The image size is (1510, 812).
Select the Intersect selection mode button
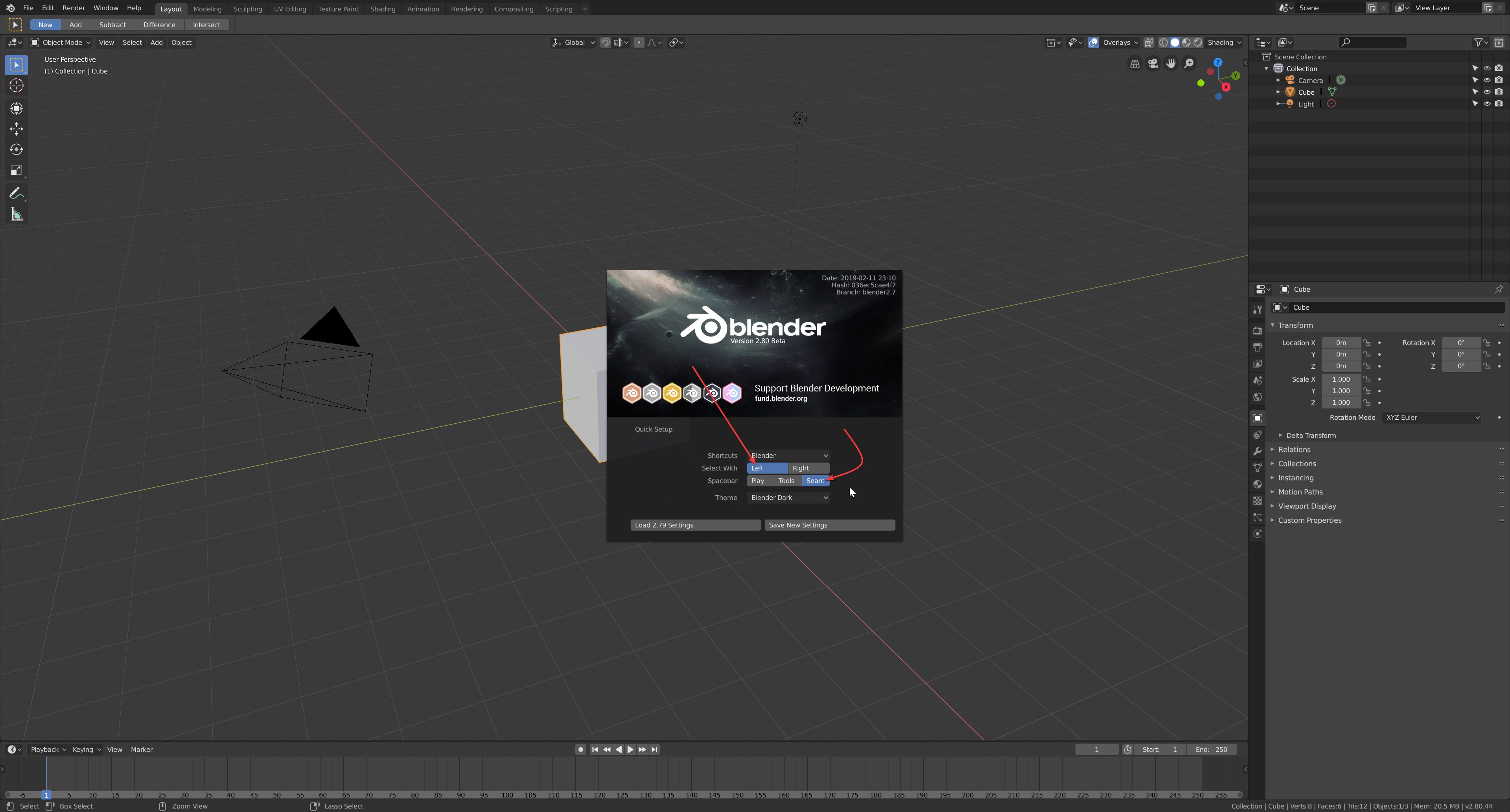tap(206, 25)
